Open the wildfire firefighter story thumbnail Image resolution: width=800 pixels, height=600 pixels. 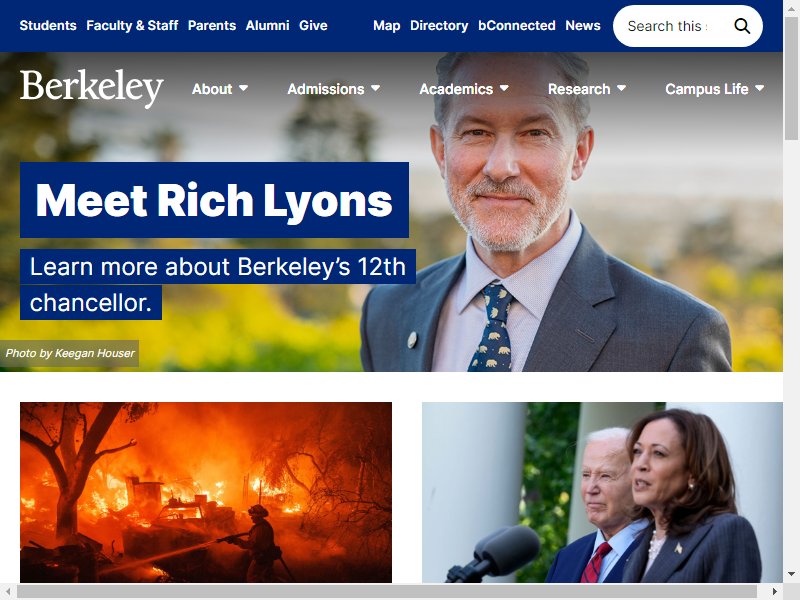coord(206,492)
